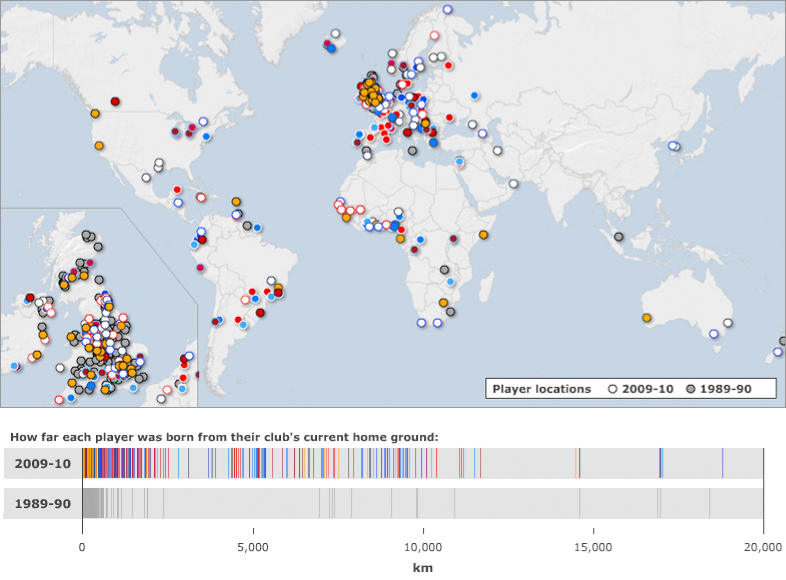Click the grey 1989-90 marker in Southeast Asia
Screen dimensions: 786x580
pyautogui.click(x=618, y=237)
